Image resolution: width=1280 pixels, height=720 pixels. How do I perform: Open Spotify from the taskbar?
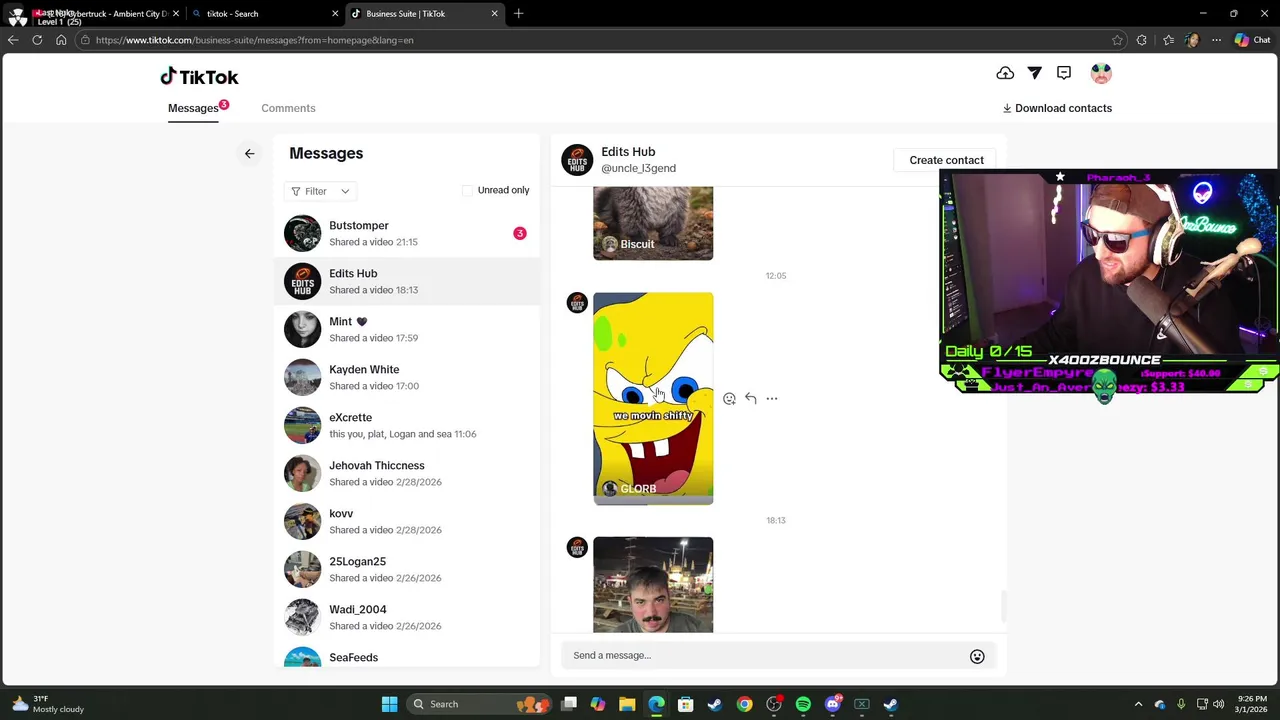tap(803, 704)
